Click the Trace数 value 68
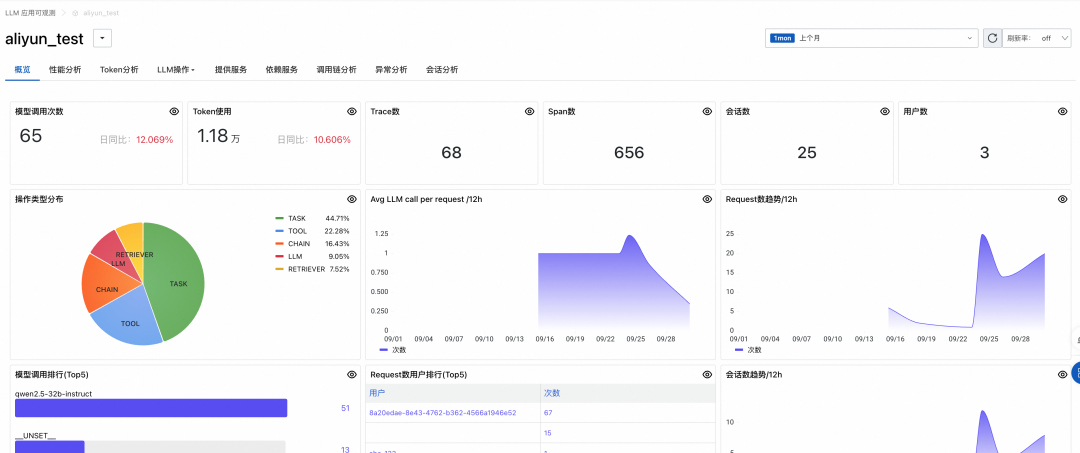The height and width of the screenshot is (453, 1080). [x=451, y=153]
